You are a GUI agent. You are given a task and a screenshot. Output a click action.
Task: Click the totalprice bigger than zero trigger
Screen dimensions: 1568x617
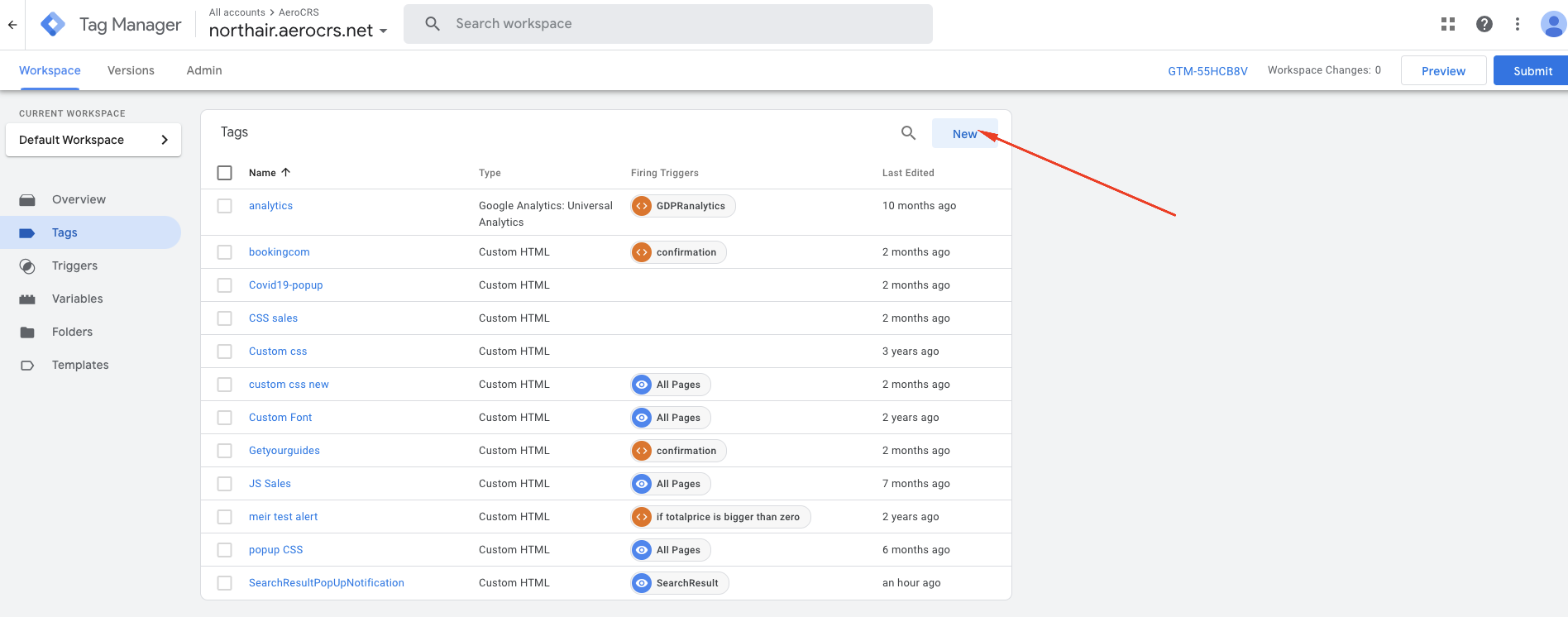tap(720, 517)
